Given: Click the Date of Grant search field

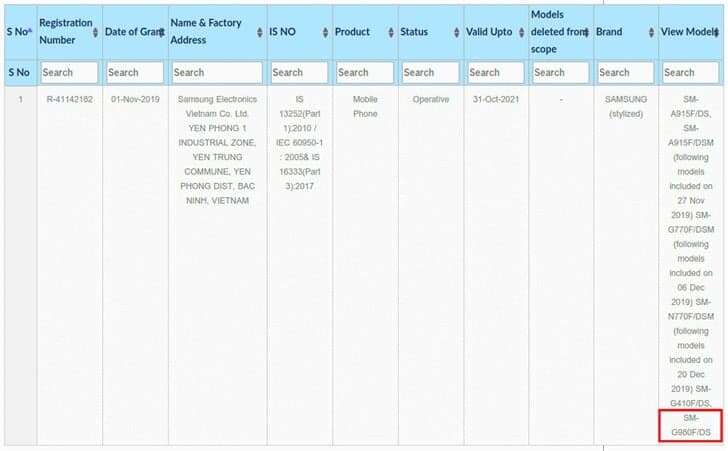Looking at the screenshot, I should [134, 72].
